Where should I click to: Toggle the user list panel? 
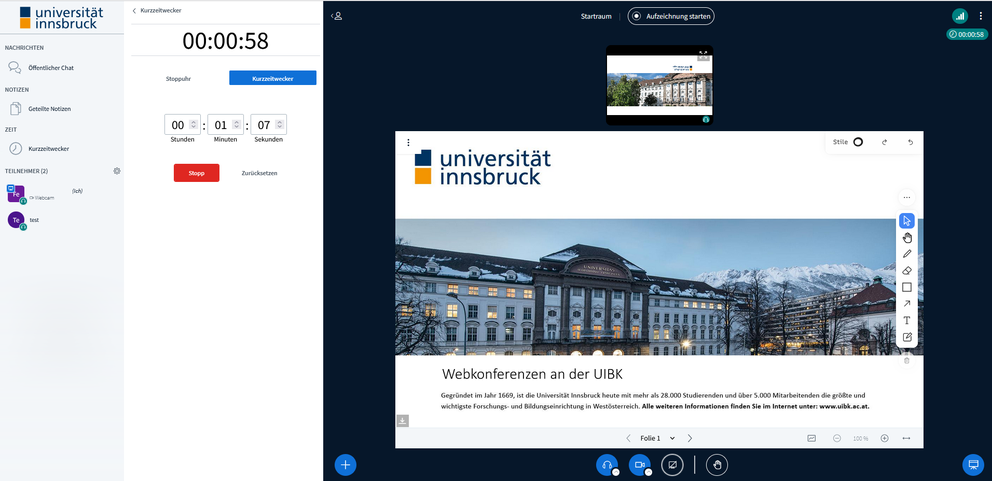point(337,16)
